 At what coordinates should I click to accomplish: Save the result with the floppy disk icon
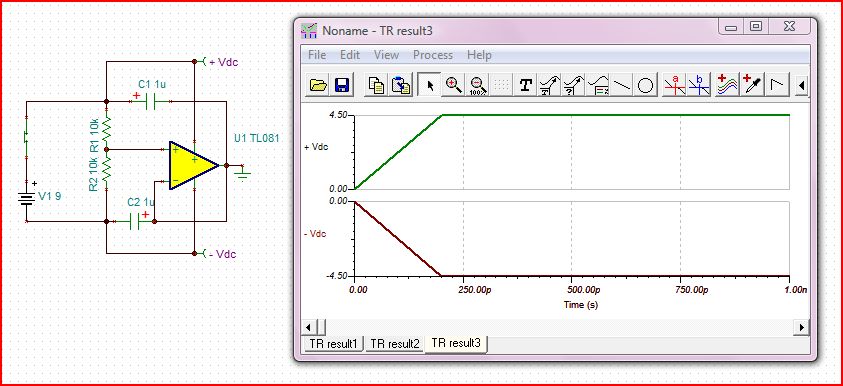tap(342, 85)
